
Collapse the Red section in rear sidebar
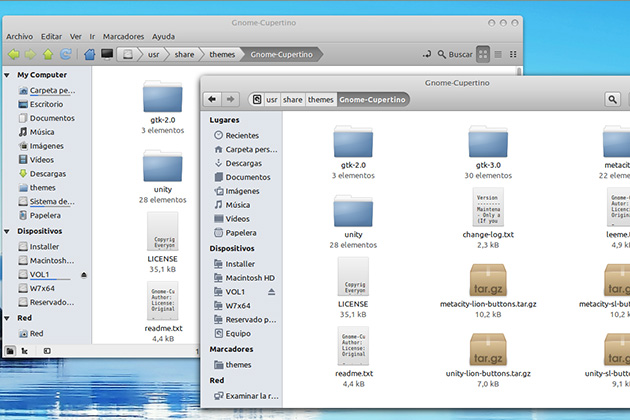[7, 318]
